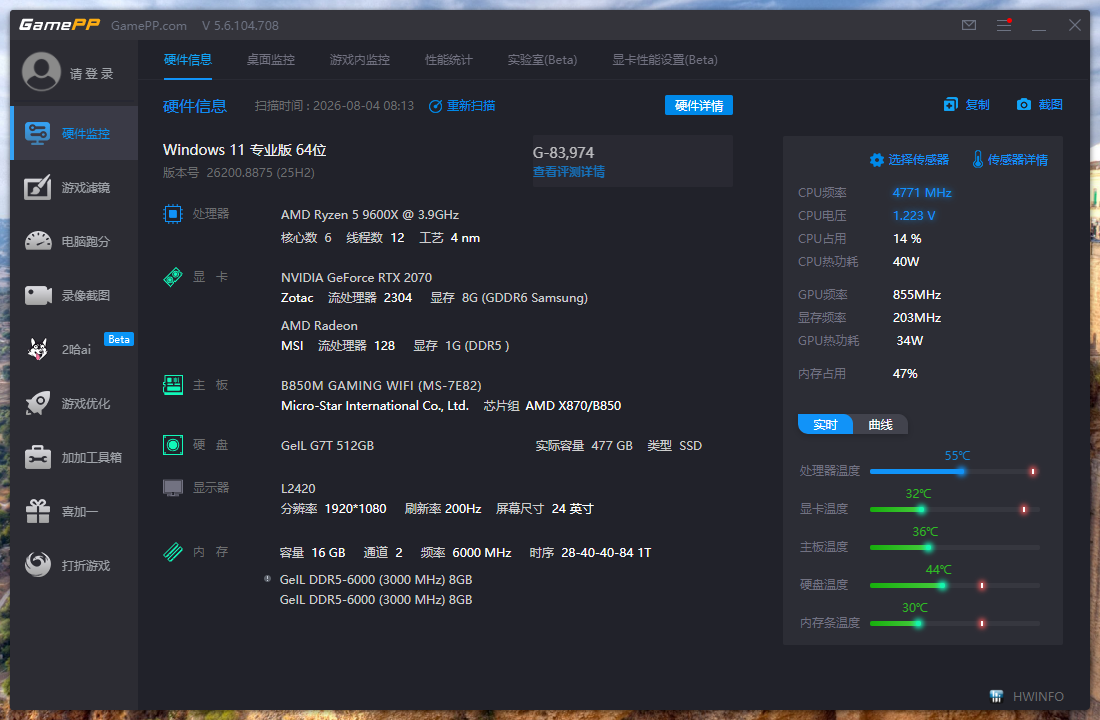Open the 游戏优化 rocket icon
Viewport: 1100px width, 720px height.
point(38,403)
